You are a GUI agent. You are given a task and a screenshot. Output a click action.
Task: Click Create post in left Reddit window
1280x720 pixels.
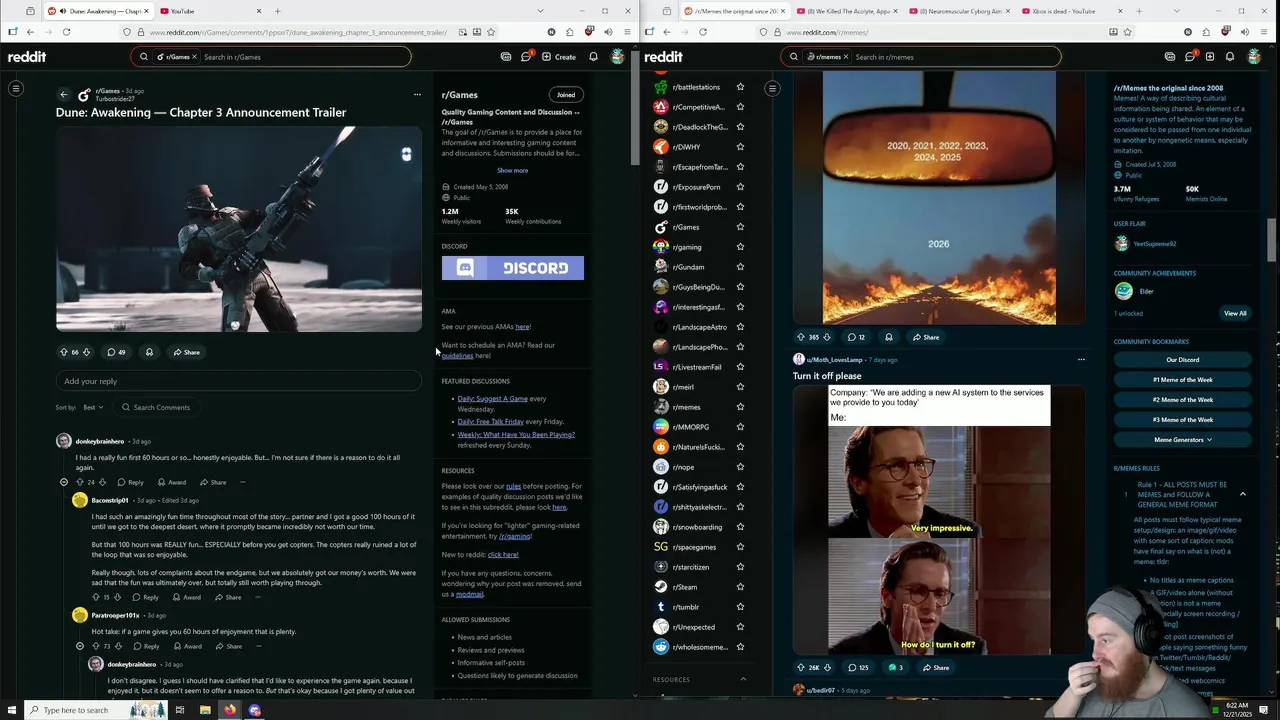point(559,57)
